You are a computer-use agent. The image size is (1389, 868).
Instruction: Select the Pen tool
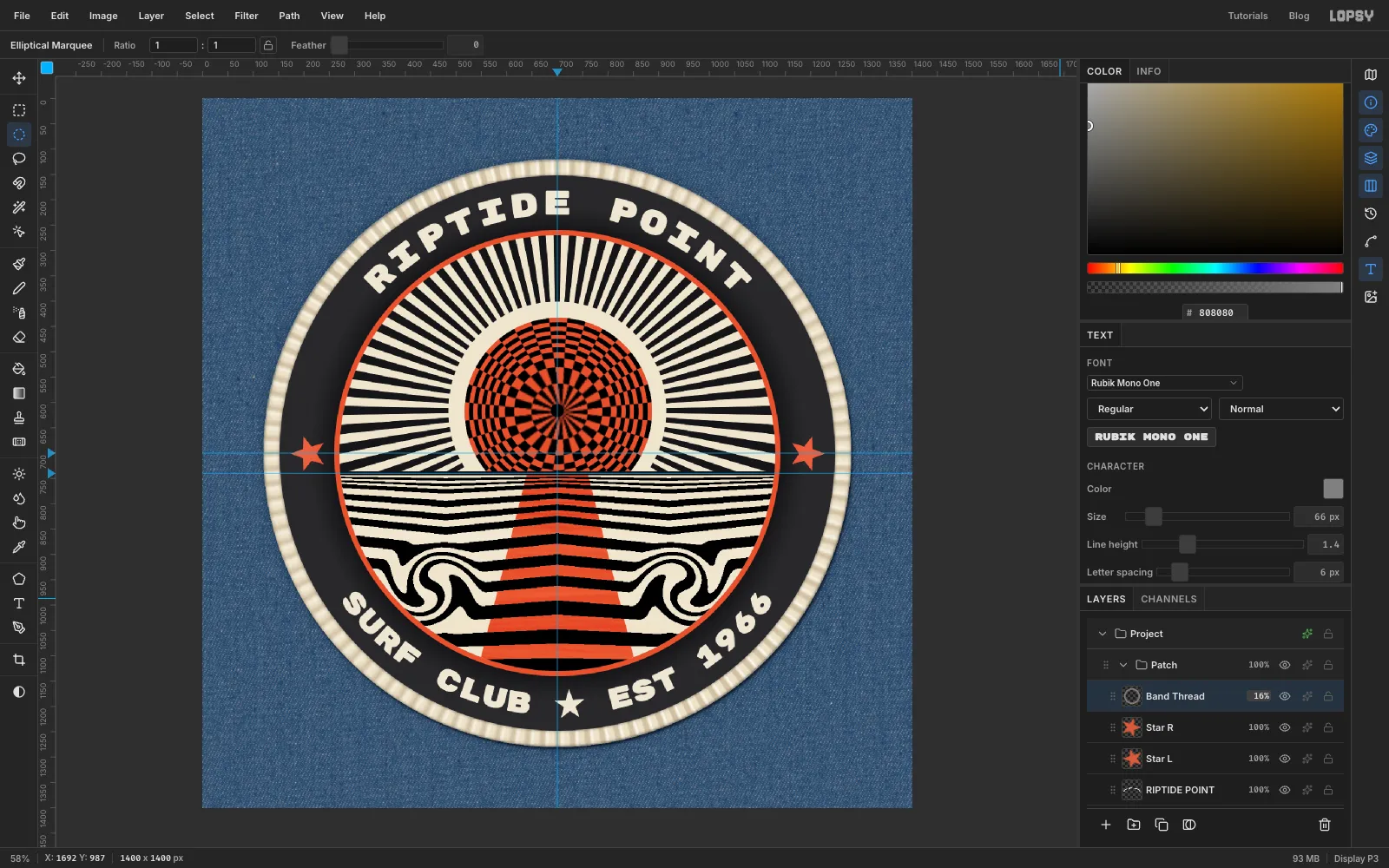click(x=19, y=628)
